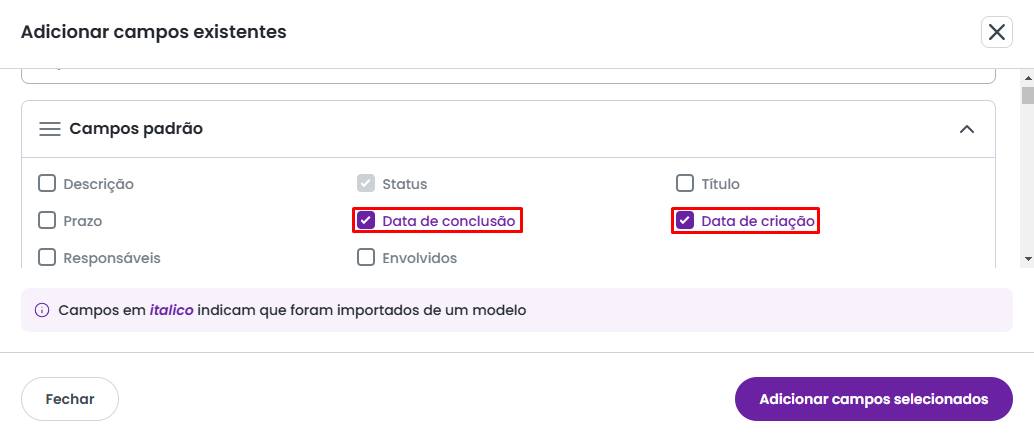Click the scrollbar up arrow

pyautogui.click(x=1027, y=77)
